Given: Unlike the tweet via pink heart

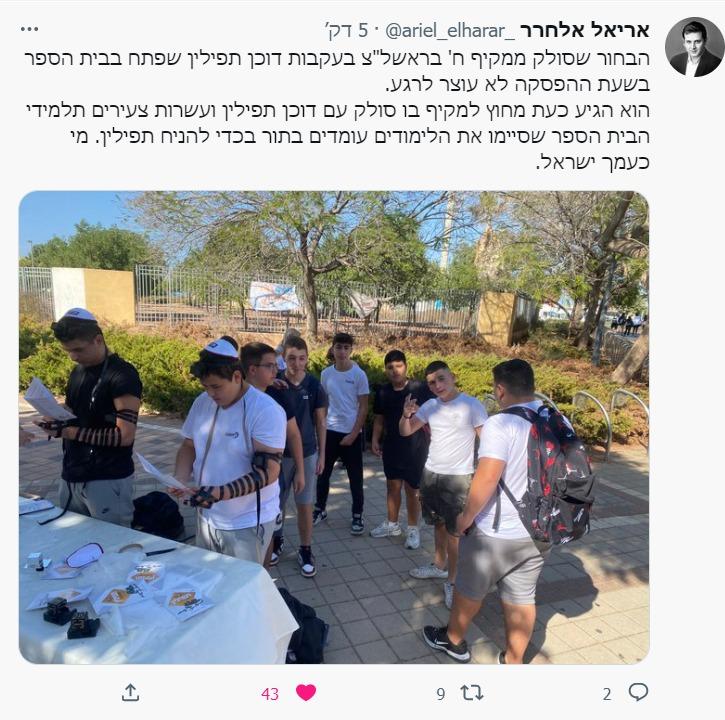Looking at the screenshot, I should coord(306,692).
